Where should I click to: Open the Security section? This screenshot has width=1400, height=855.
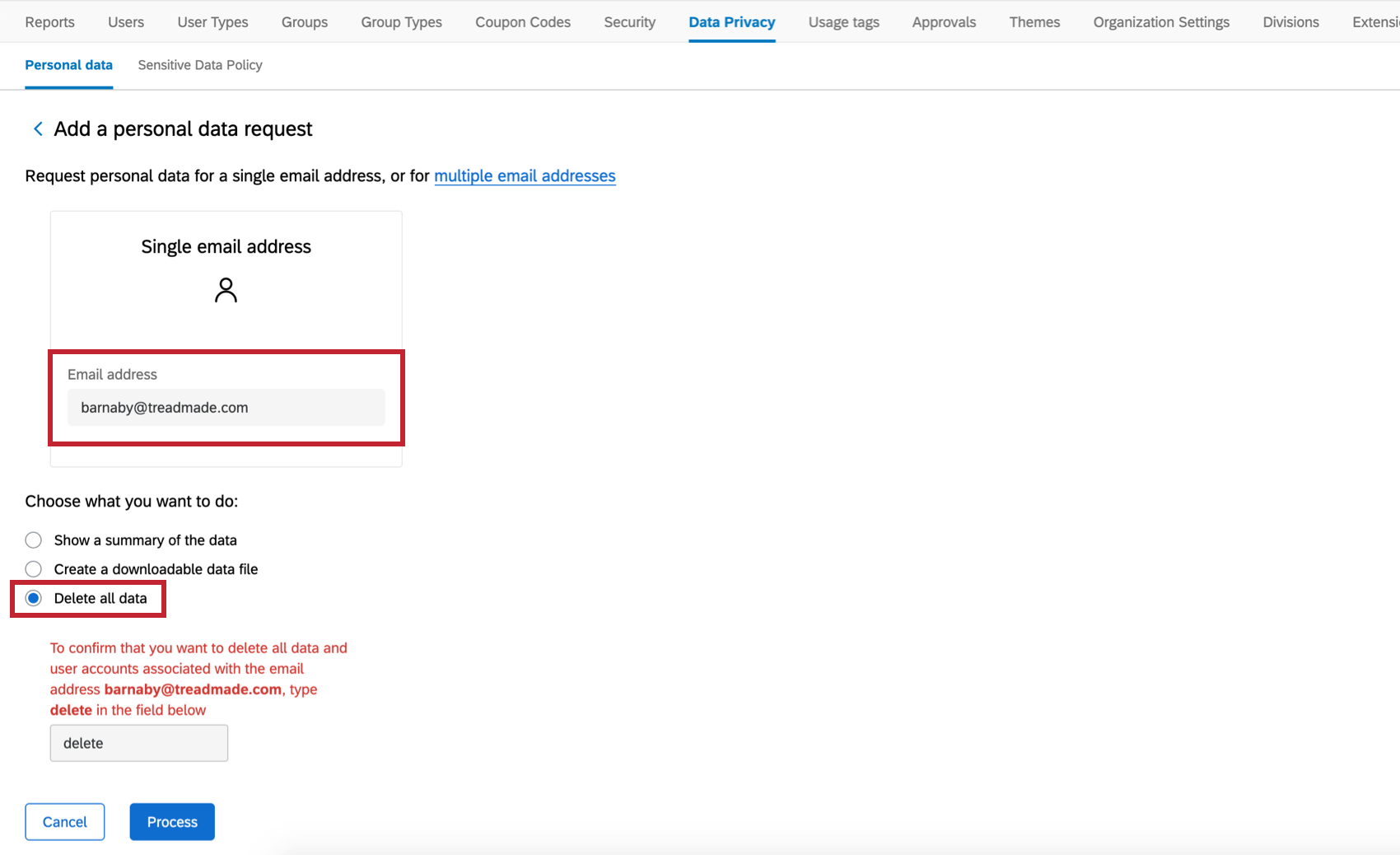point(629,22)
